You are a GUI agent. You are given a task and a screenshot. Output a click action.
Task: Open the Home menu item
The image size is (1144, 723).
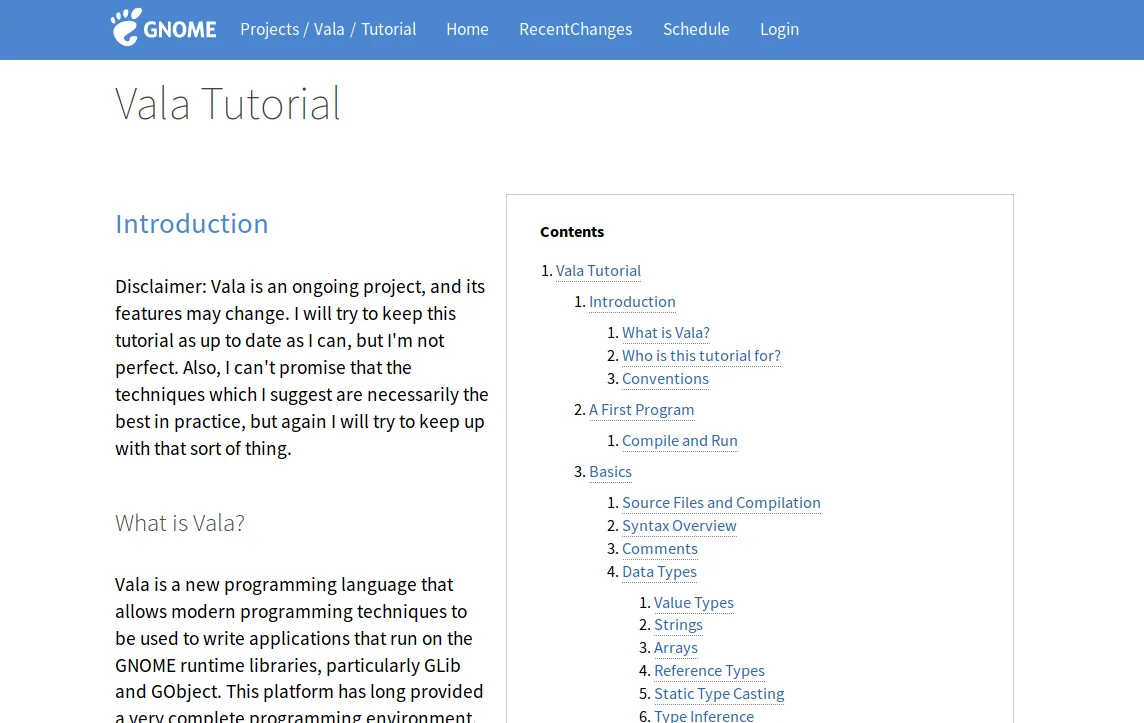point(467,29)
